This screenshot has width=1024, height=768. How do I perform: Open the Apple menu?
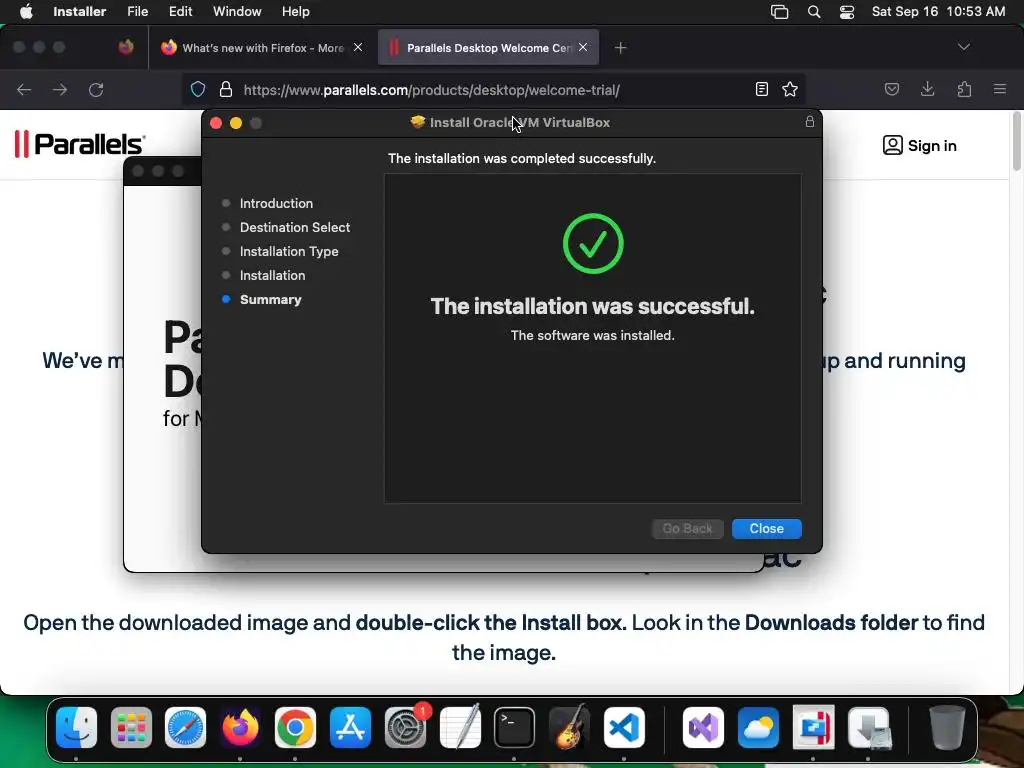[26, 11]
